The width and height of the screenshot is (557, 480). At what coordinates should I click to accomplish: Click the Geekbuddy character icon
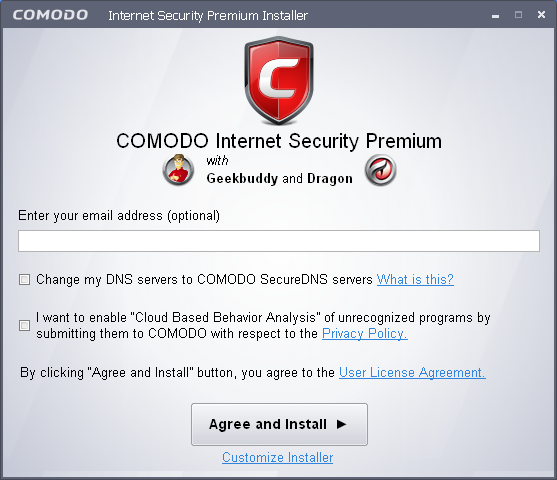pyautogui.click(x=178, y=170)
